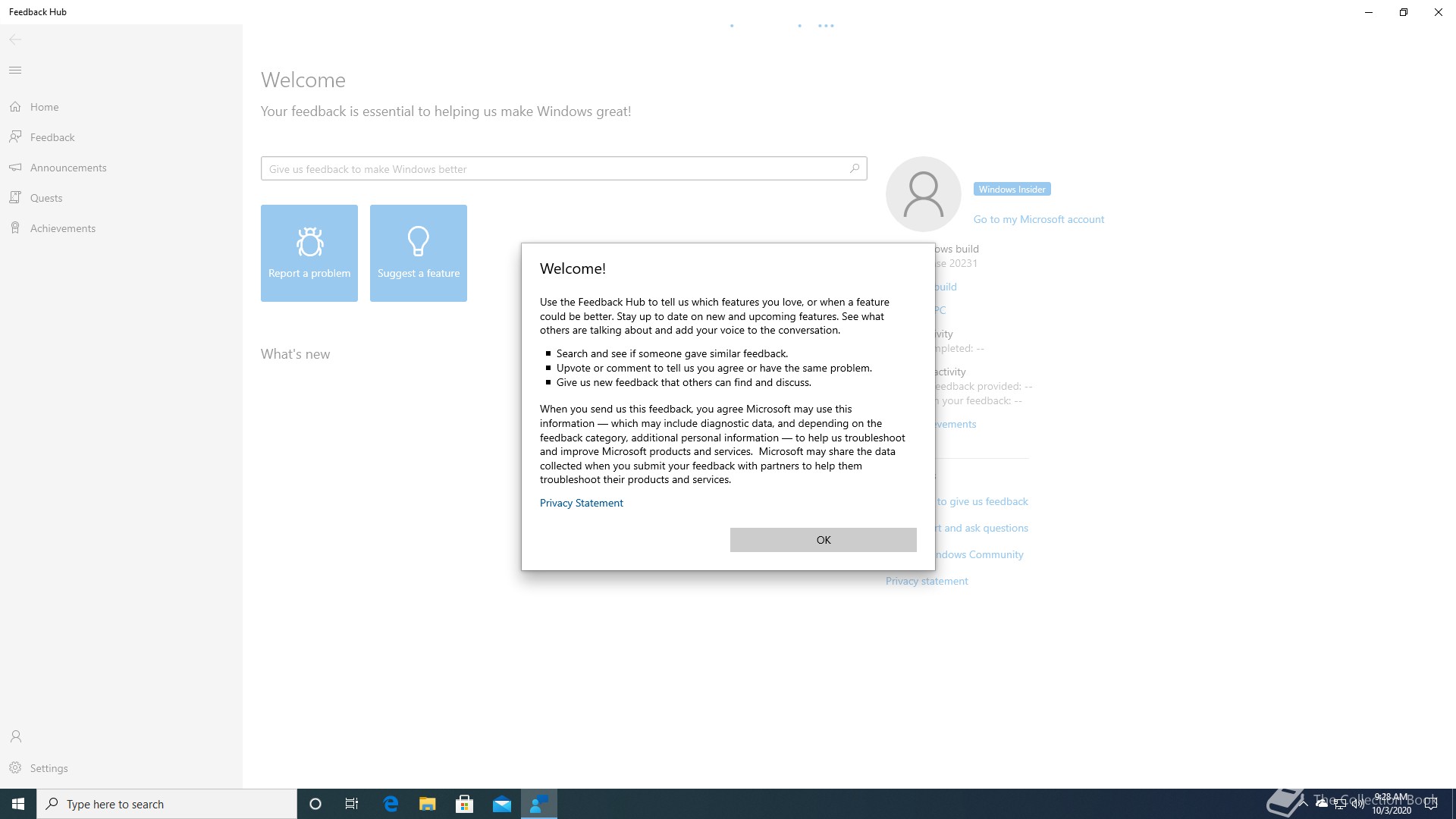This screenshot has width=1456, height=819.
Task: Click the account person icon in sidebar
Action: coord(15,736)
